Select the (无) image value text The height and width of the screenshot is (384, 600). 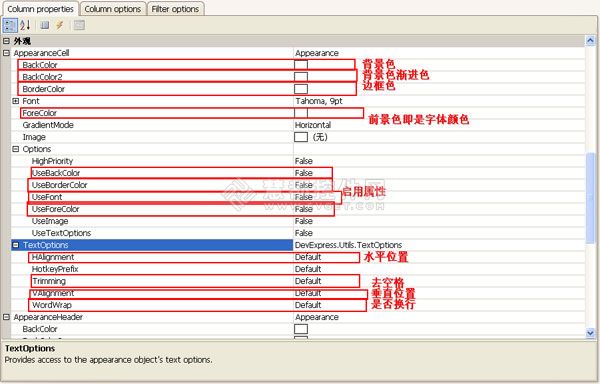320,137
